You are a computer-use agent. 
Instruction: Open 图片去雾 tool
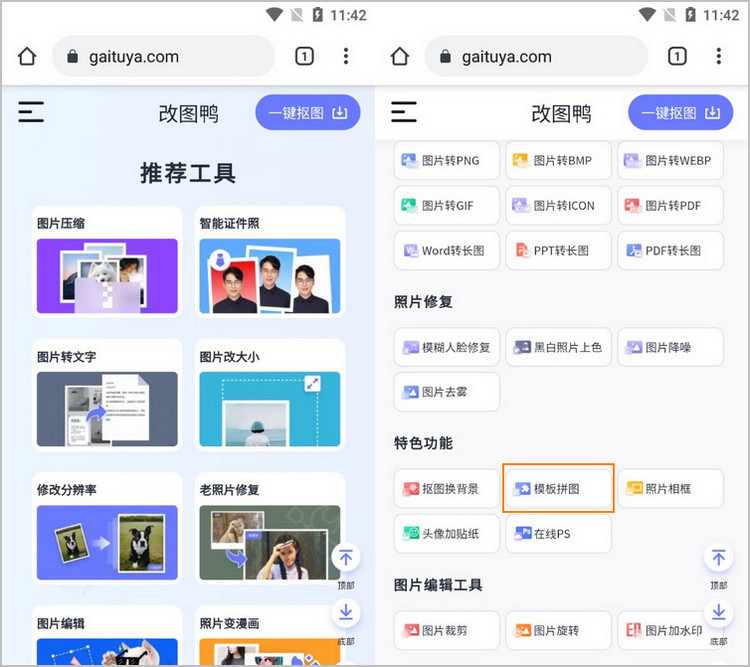coord(447,392)
